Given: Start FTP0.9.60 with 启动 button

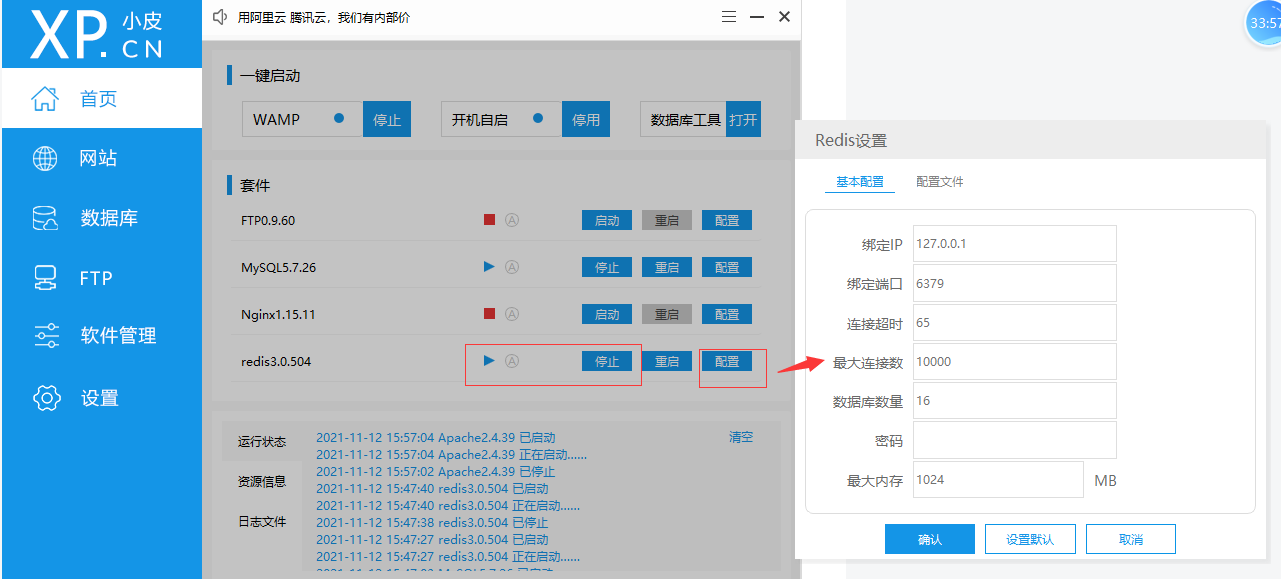Looking at the screenshot, I should 607,220.
